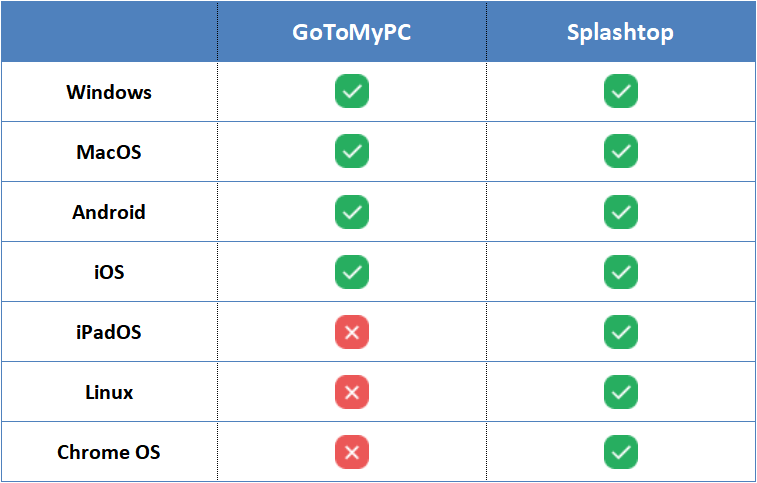Viewport: 757px width, 483px height.
Task: Click the Splashtop Android green checkmark
Action: click(621, 212)
